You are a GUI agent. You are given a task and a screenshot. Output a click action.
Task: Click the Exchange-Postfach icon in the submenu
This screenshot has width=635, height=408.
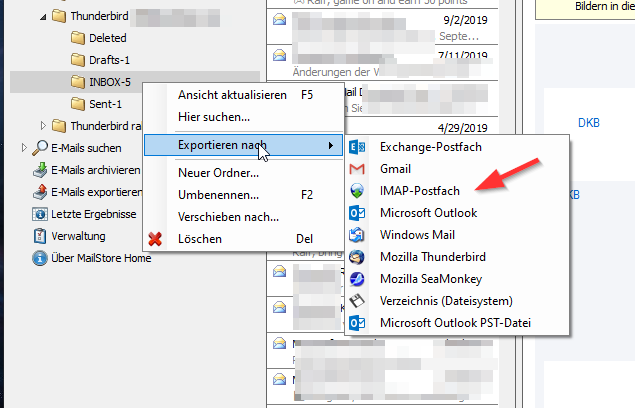(357, 147)
